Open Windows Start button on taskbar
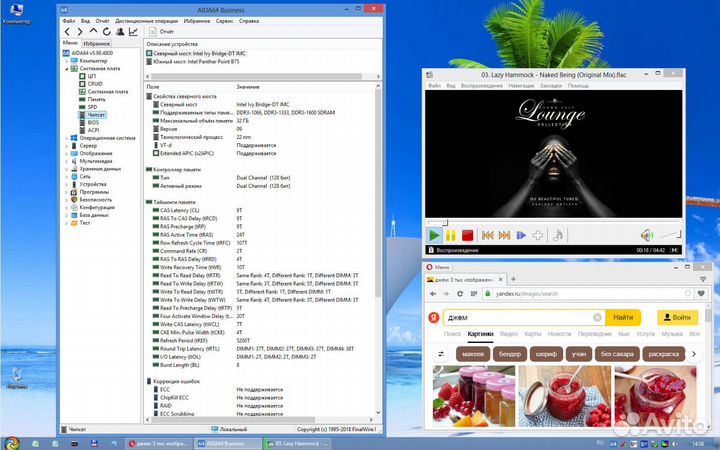 pyautogui.click(x=12, y=443)
